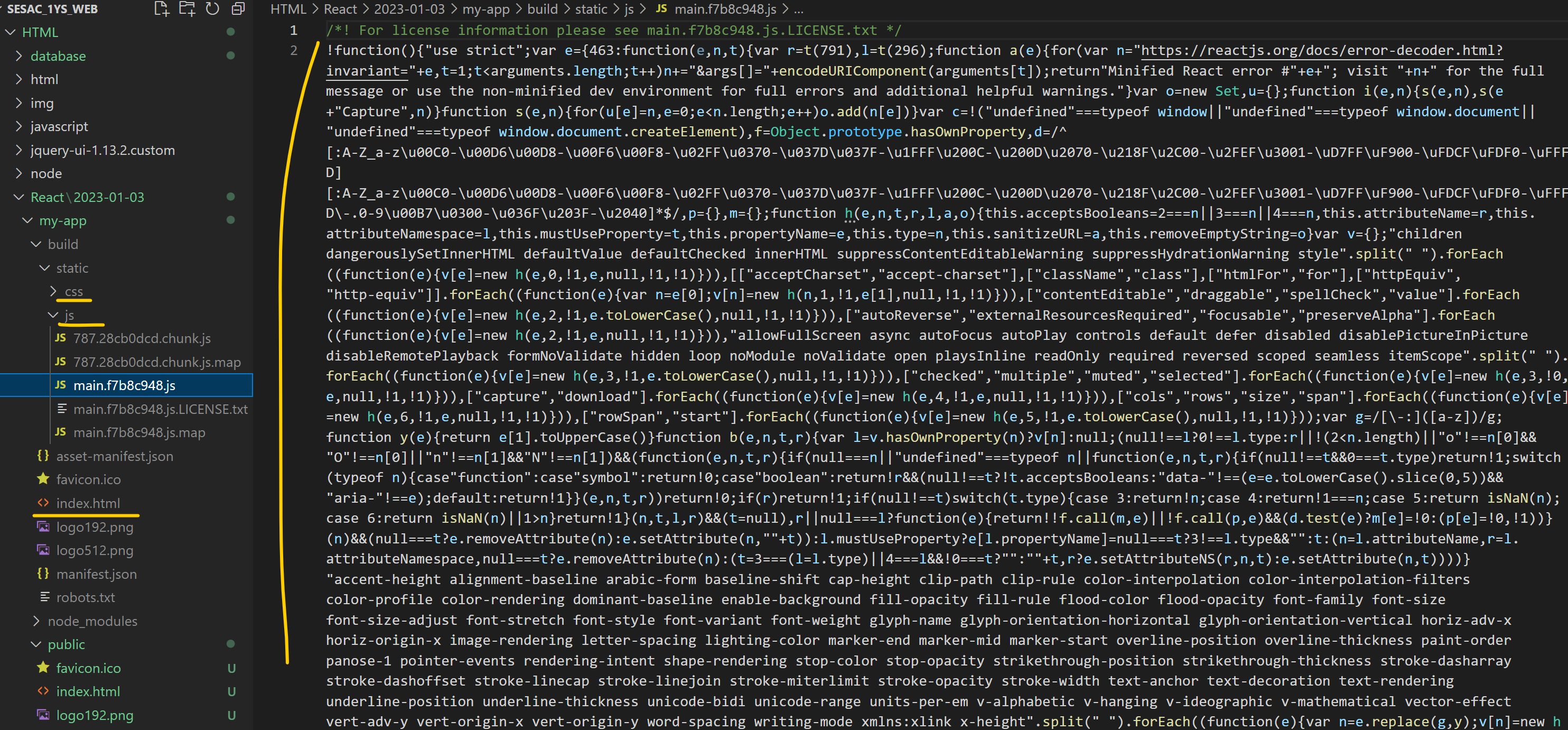
Task: Click the New Folder icon in explorer header
Action: coord(187,8)
